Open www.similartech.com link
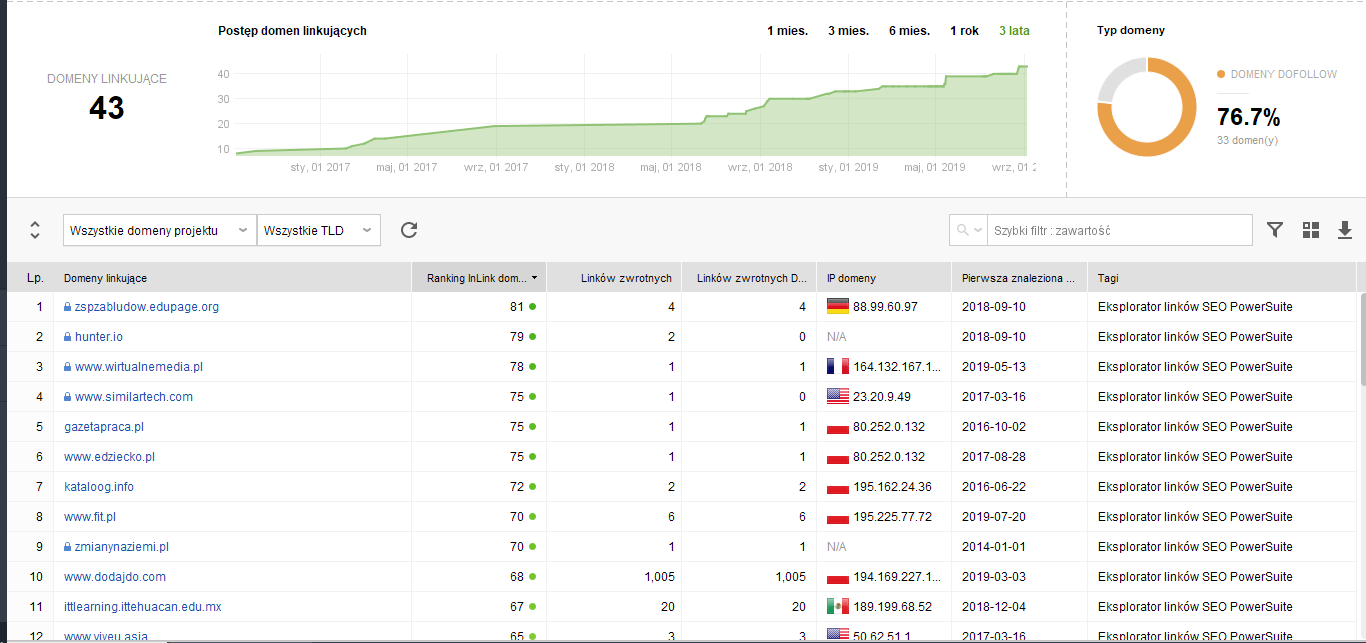This screenshot has height=643, width=1366. click(134, 397)
